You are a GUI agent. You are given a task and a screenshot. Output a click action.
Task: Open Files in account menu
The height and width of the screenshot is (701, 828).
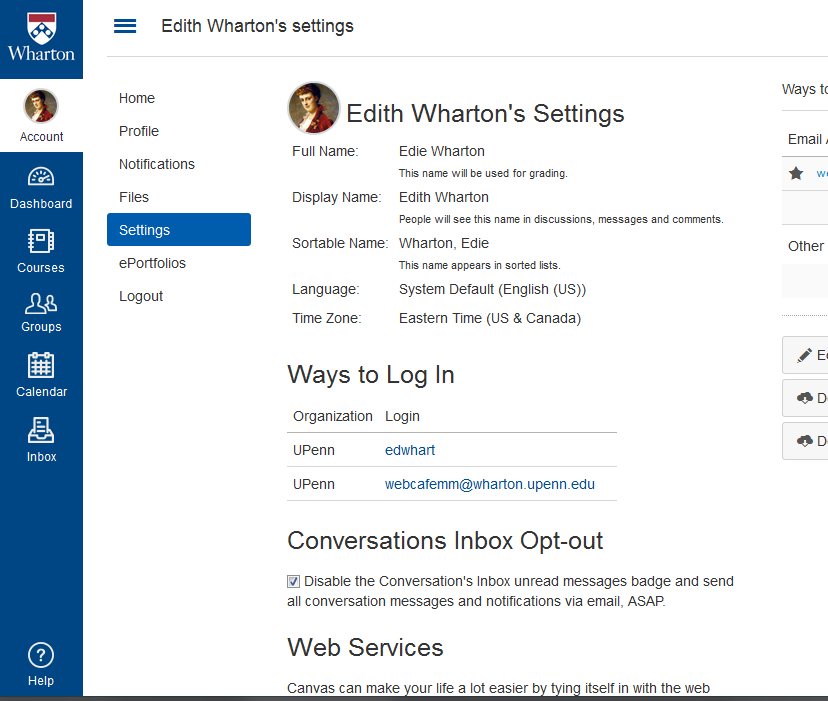134,197
